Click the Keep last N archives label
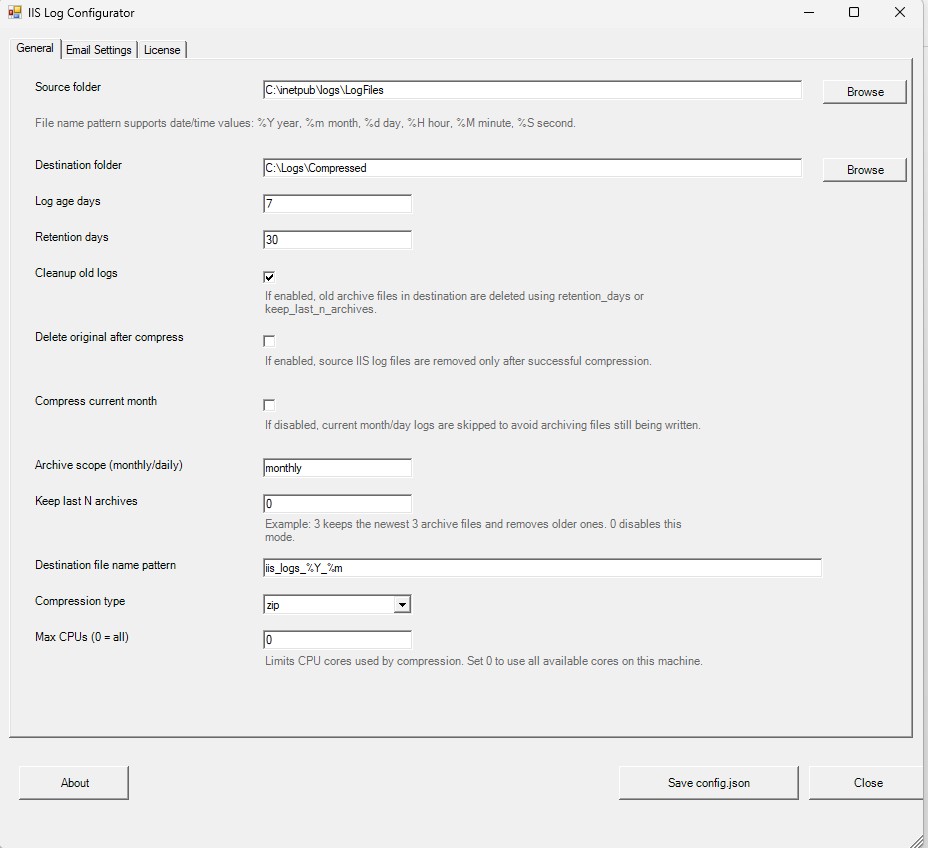 [x=86, y=501]
